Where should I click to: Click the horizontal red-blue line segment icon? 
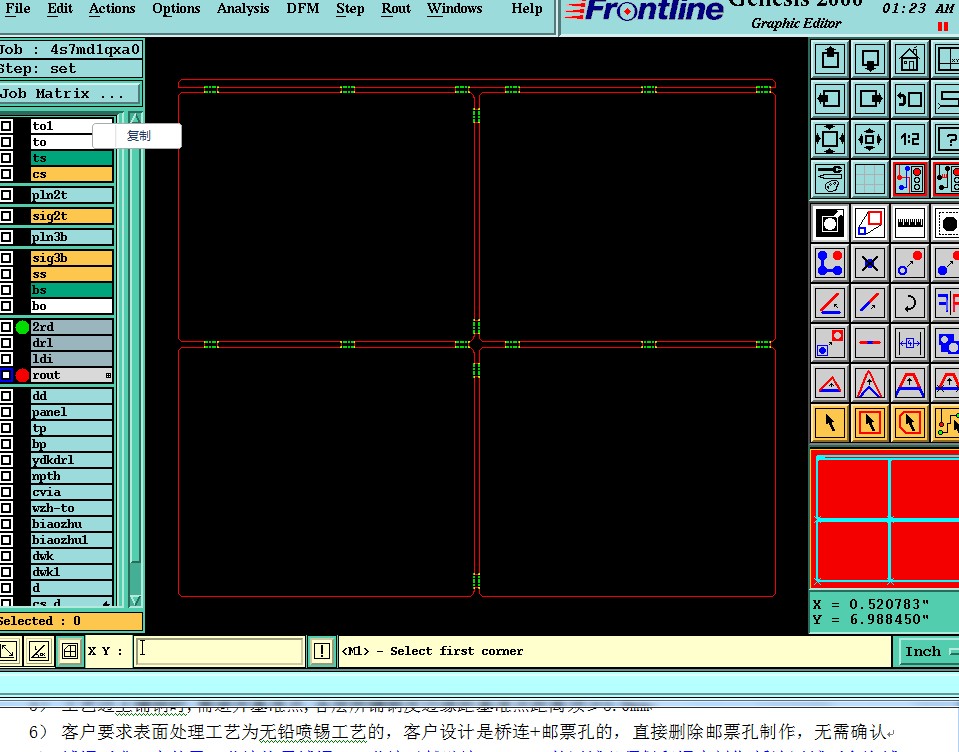[870, 343]
